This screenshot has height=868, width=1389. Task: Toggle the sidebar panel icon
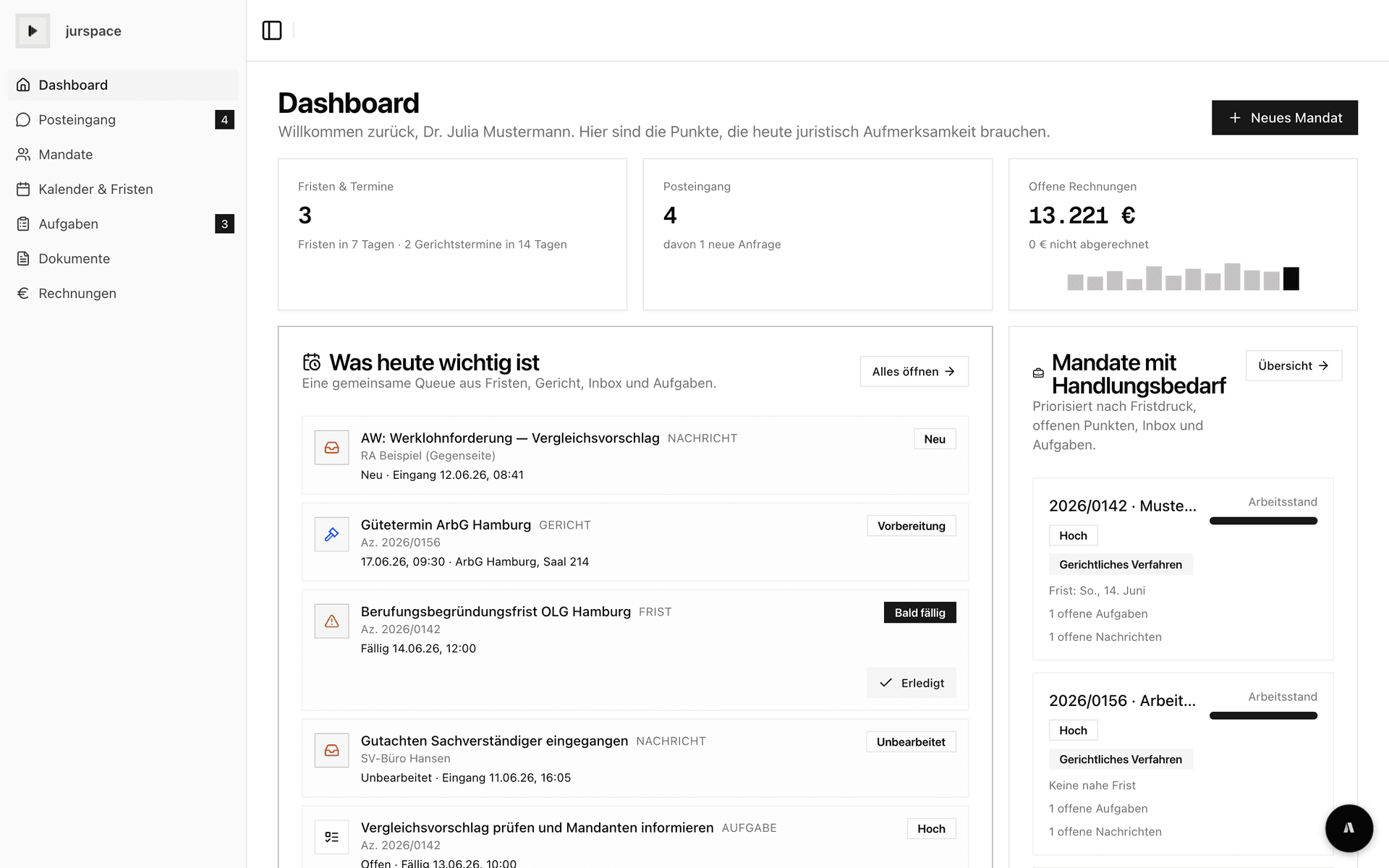272,30
